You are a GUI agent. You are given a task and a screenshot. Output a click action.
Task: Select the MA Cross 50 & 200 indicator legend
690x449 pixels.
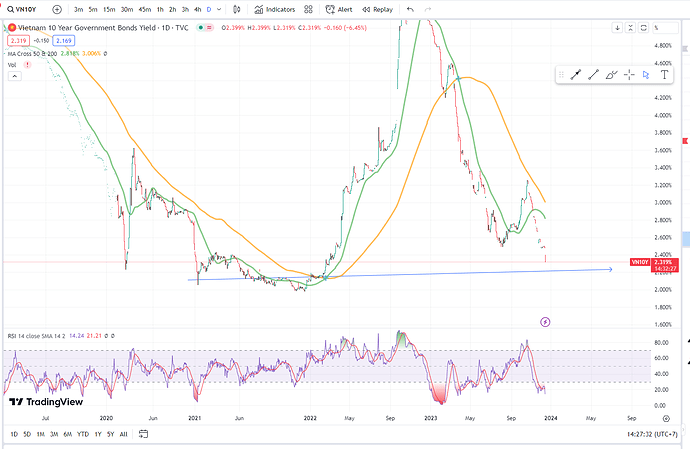pyautogui.click(x=32, y=53)
